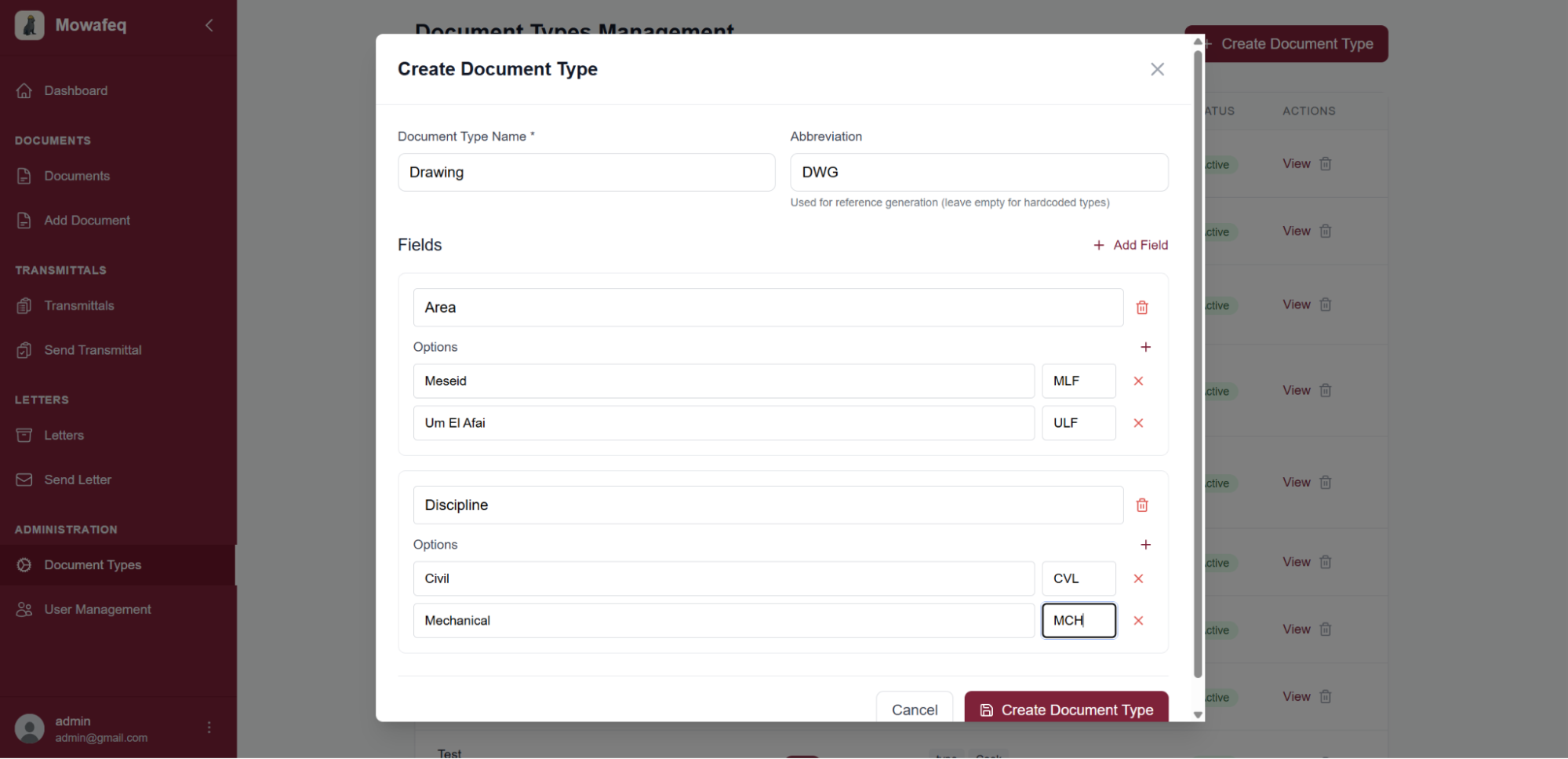1568x759 pixels.
Task: Remove the Civil option with its X icon
Action: click(1138, 578)
